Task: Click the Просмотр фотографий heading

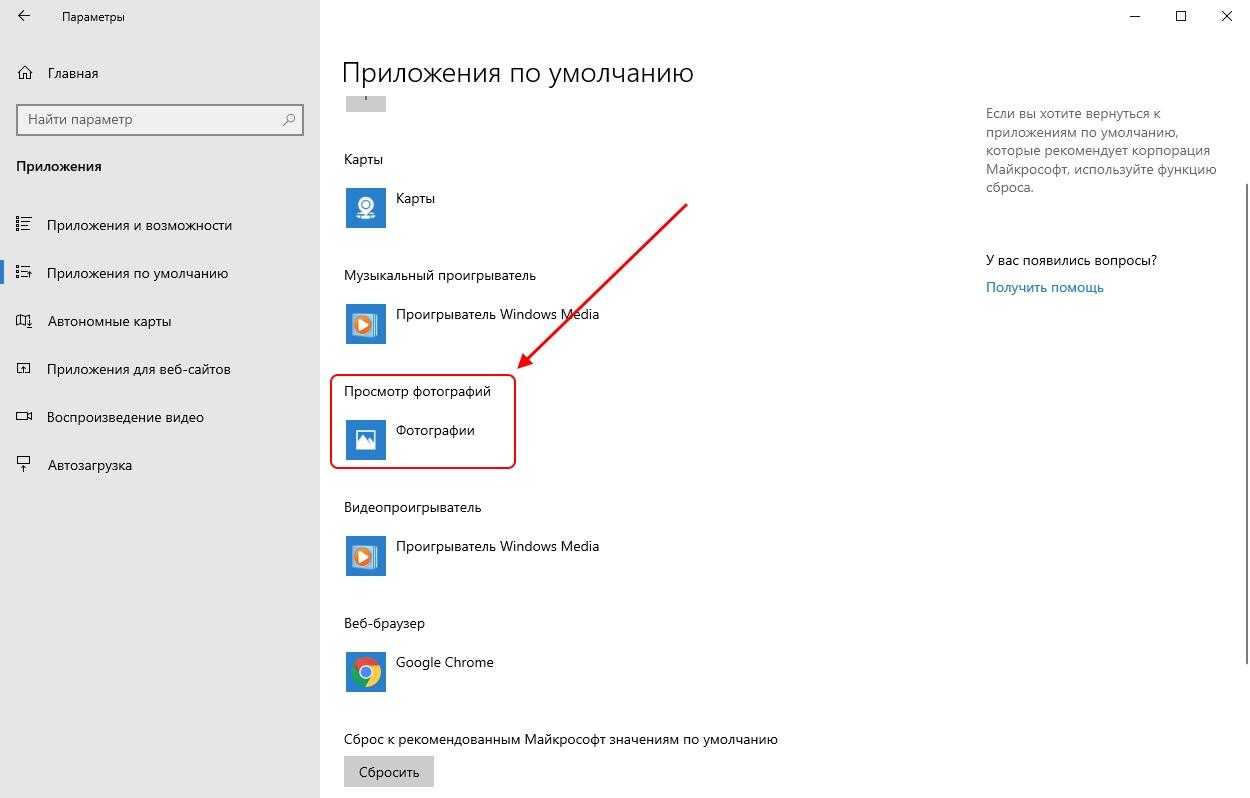Action: click(417, 392)
